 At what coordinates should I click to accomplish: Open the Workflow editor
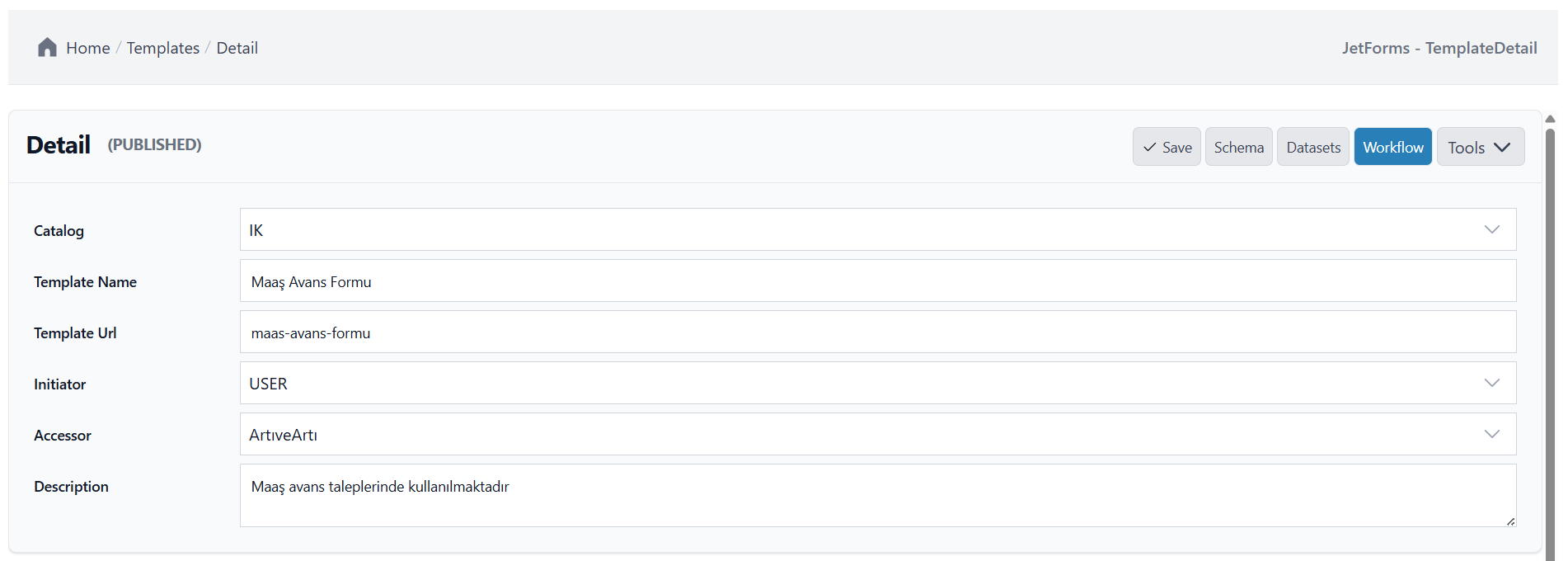coord(1392,147)
